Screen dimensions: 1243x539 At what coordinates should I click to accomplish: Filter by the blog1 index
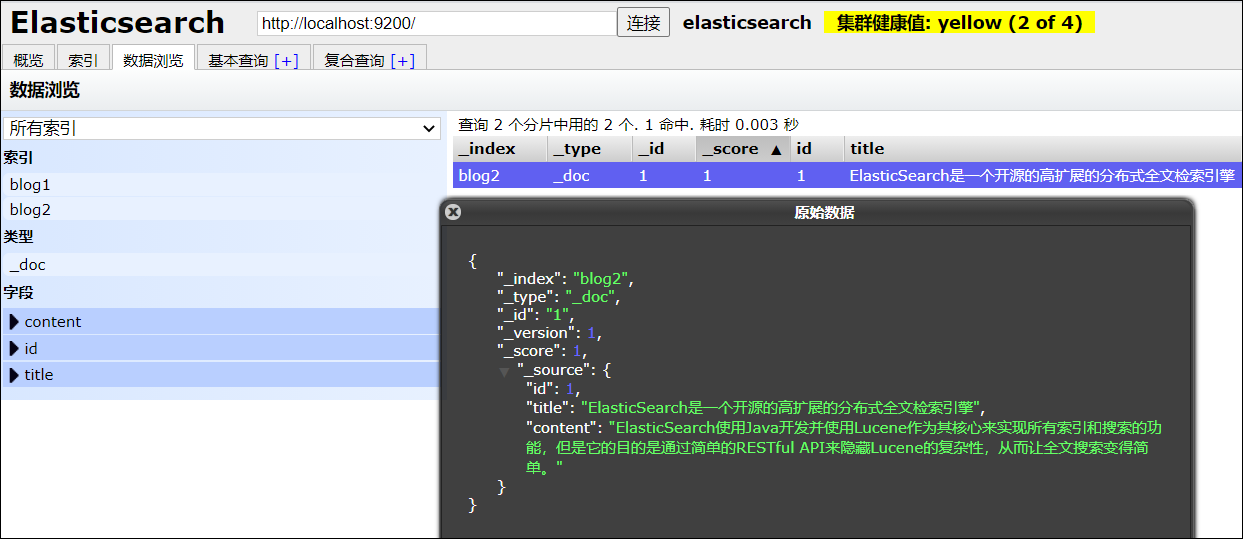(x=220, y=184)
